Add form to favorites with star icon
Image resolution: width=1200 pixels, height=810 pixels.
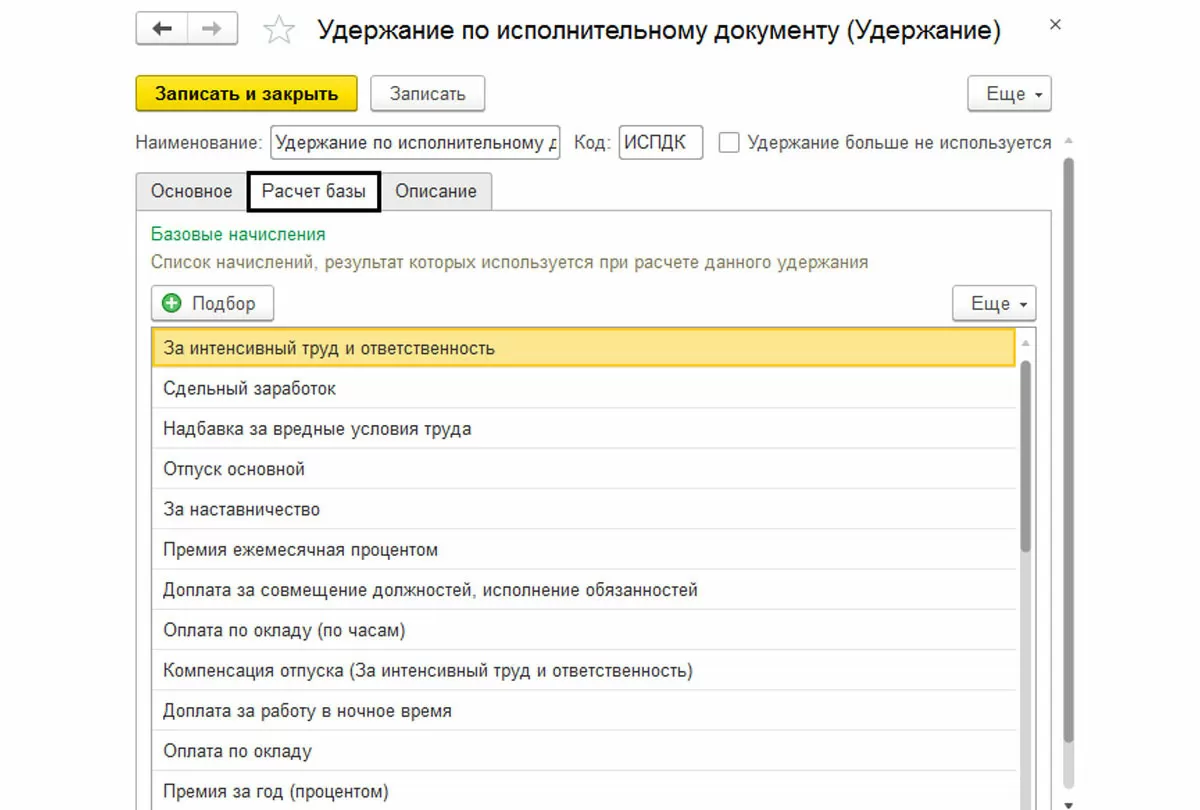[x=279, y=31]
